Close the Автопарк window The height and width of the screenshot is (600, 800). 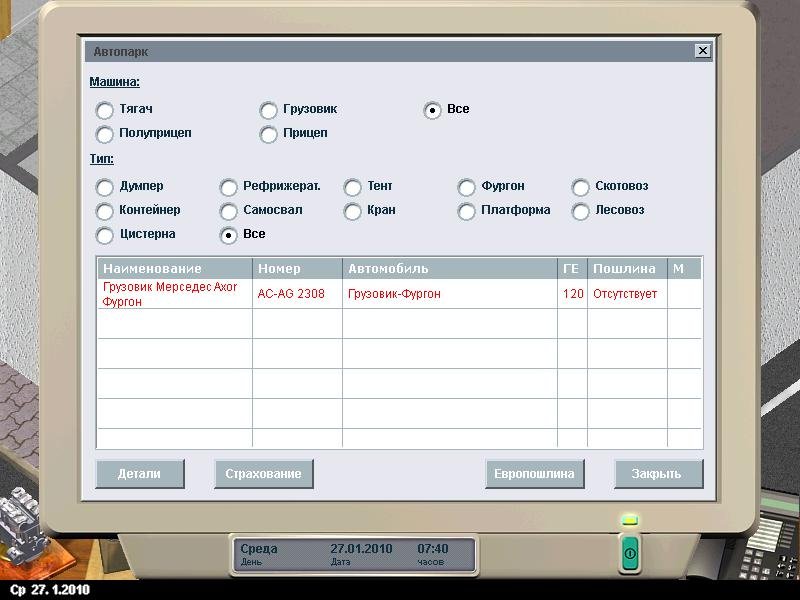[x=702, y=51]
